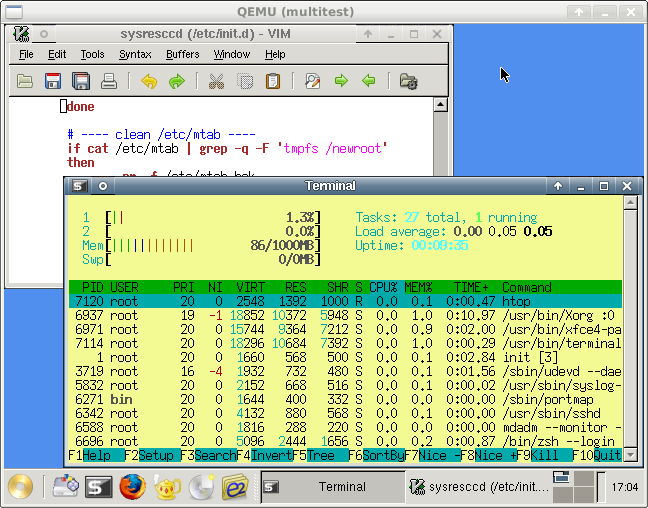
Task: Open the Buffers menu in VIM
Action: 182,54
